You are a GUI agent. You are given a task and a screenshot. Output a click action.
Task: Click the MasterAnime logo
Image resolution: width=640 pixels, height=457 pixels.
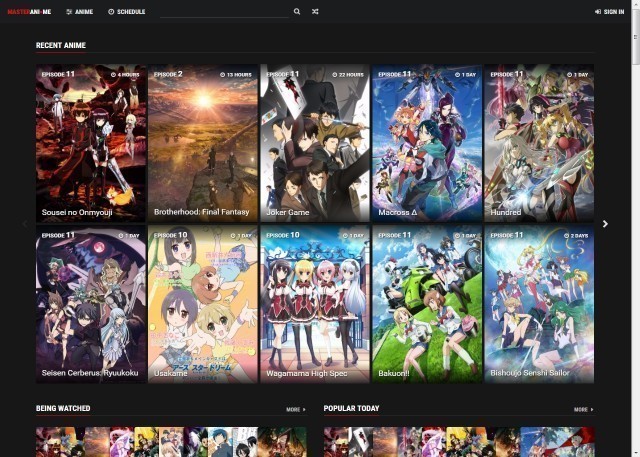(29, 12)
